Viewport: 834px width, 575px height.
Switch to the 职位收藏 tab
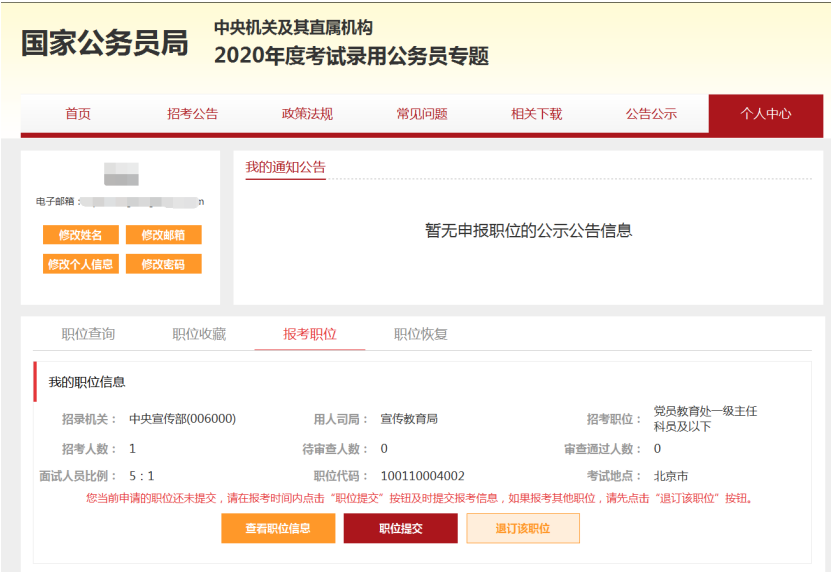tap(199, 334)
